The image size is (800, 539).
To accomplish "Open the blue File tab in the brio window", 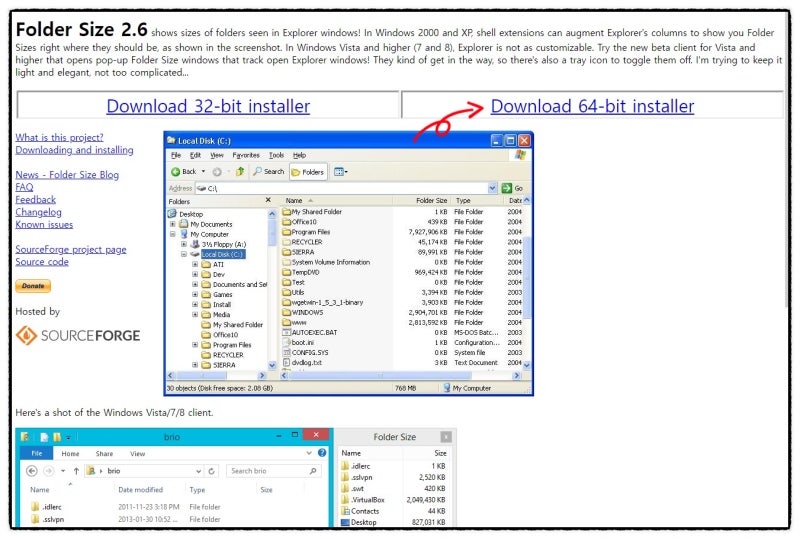I will [37, 453].
